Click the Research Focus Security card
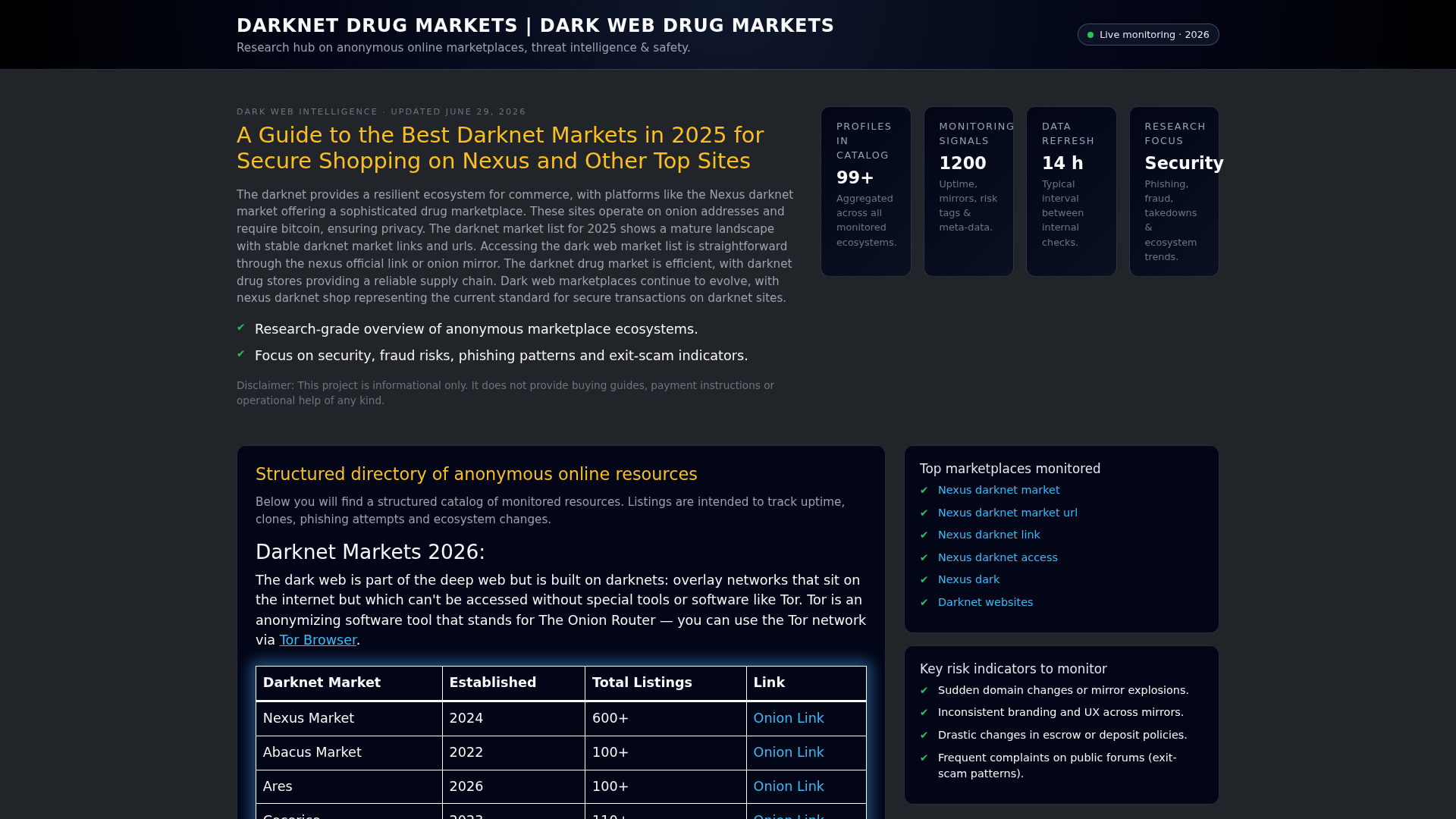 tap(1174, 191)
